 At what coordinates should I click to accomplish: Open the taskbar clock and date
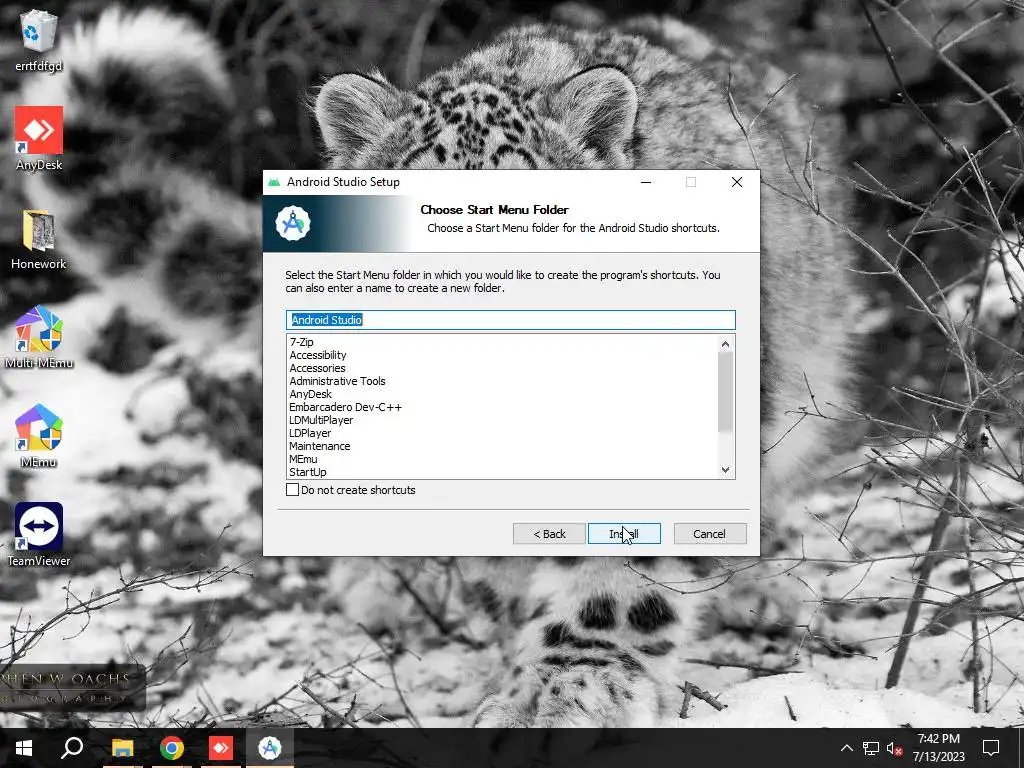point(938,748)
